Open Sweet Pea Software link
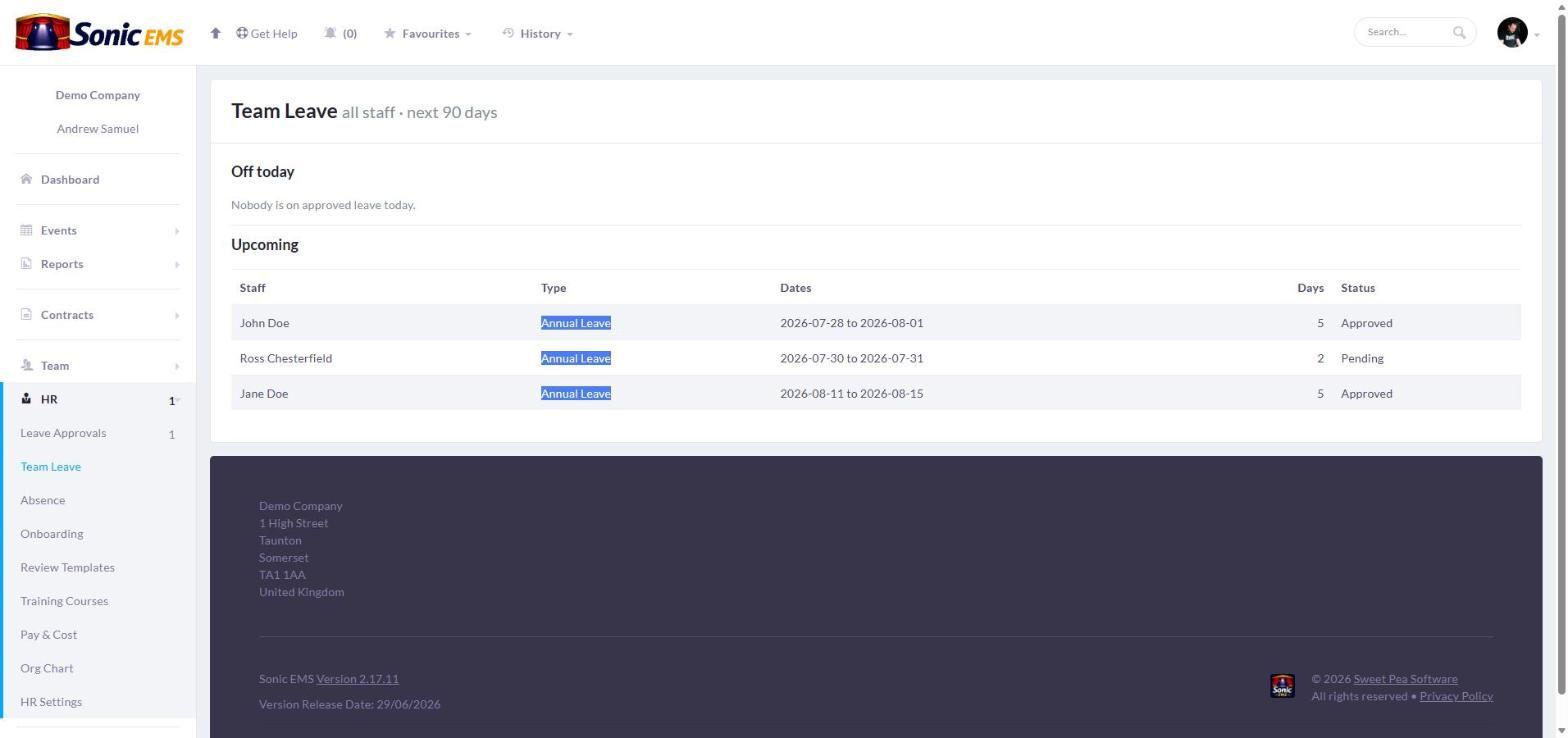The height and width of the screenshot is (738, 1568). pos(1405,679)
